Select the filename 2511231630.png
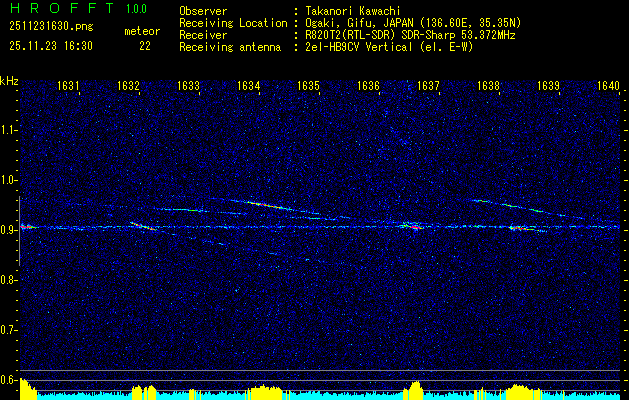 tap(51, 27)
